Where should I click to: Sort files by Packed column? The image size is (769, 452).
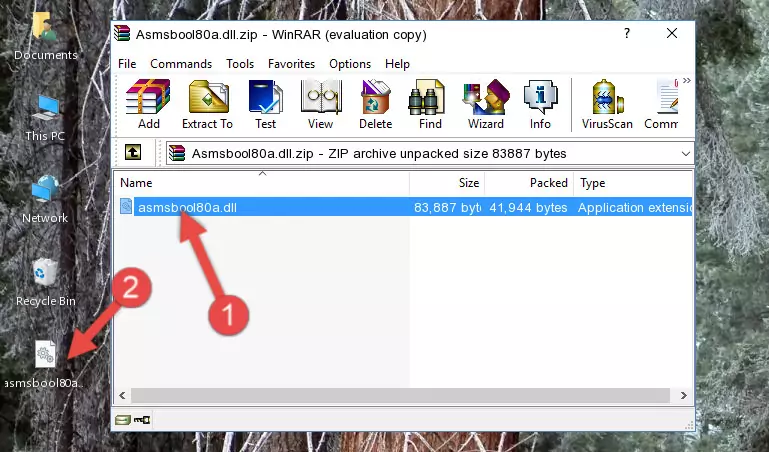(x=529, y=183)
